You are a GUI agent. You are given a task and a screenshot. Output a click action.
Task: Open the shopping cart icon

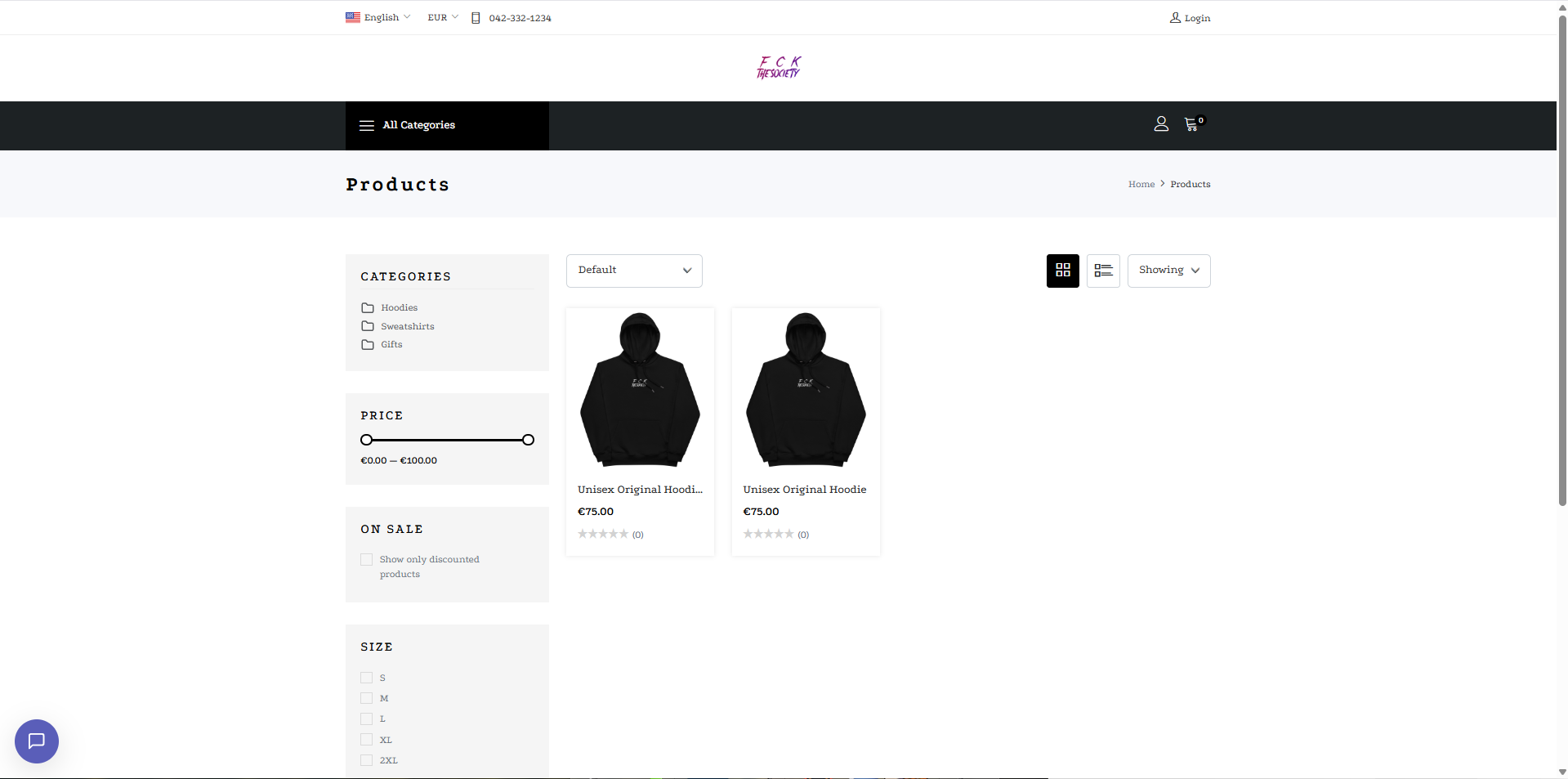(1191, 124)
